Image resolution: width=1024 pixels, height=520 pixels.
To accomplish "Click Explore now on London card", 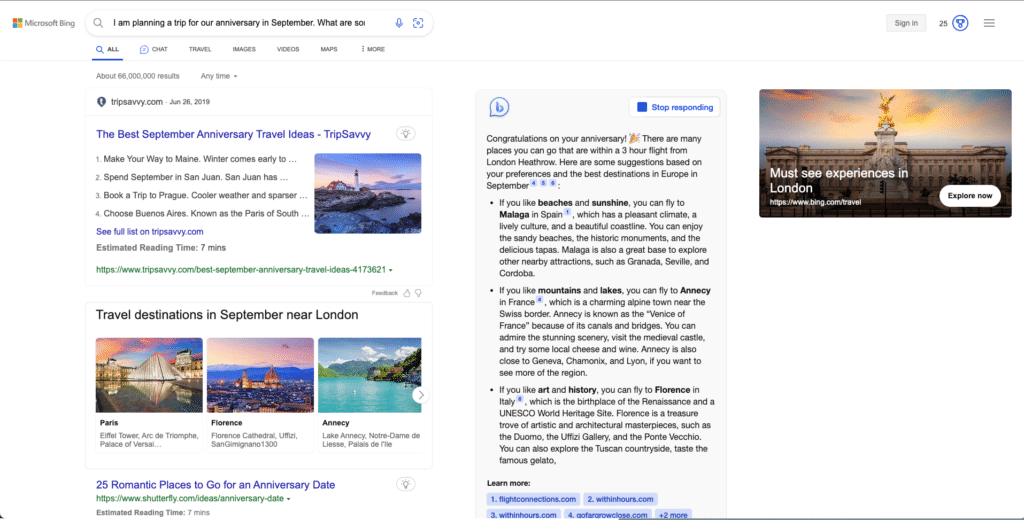I will click(x=970, y=195).
